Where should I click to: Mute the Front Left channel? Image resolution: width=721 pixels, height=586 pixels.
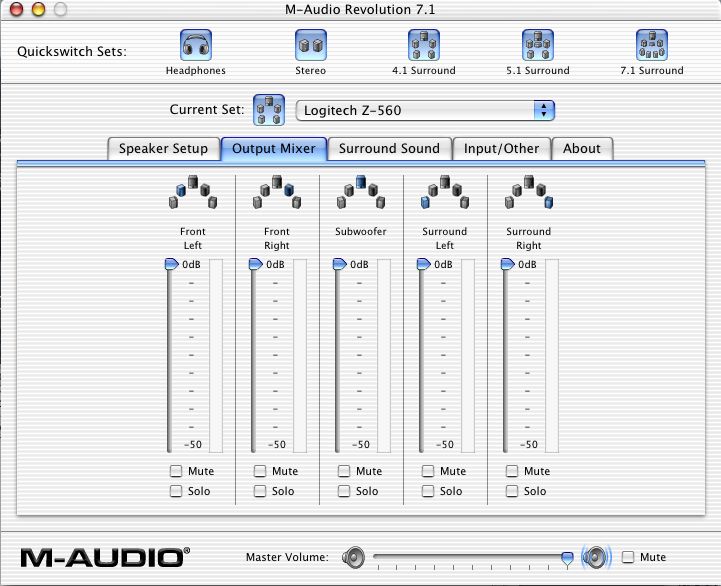click(176, 471)
